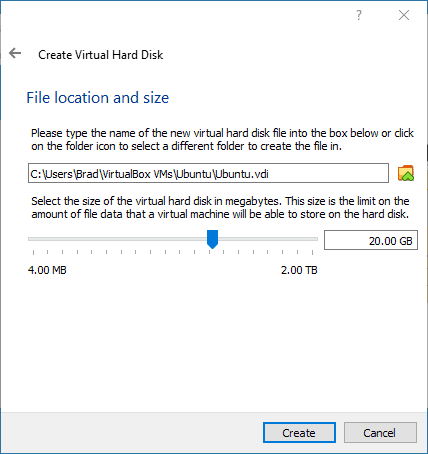Click the Cancel button

(x=380, y=433)
